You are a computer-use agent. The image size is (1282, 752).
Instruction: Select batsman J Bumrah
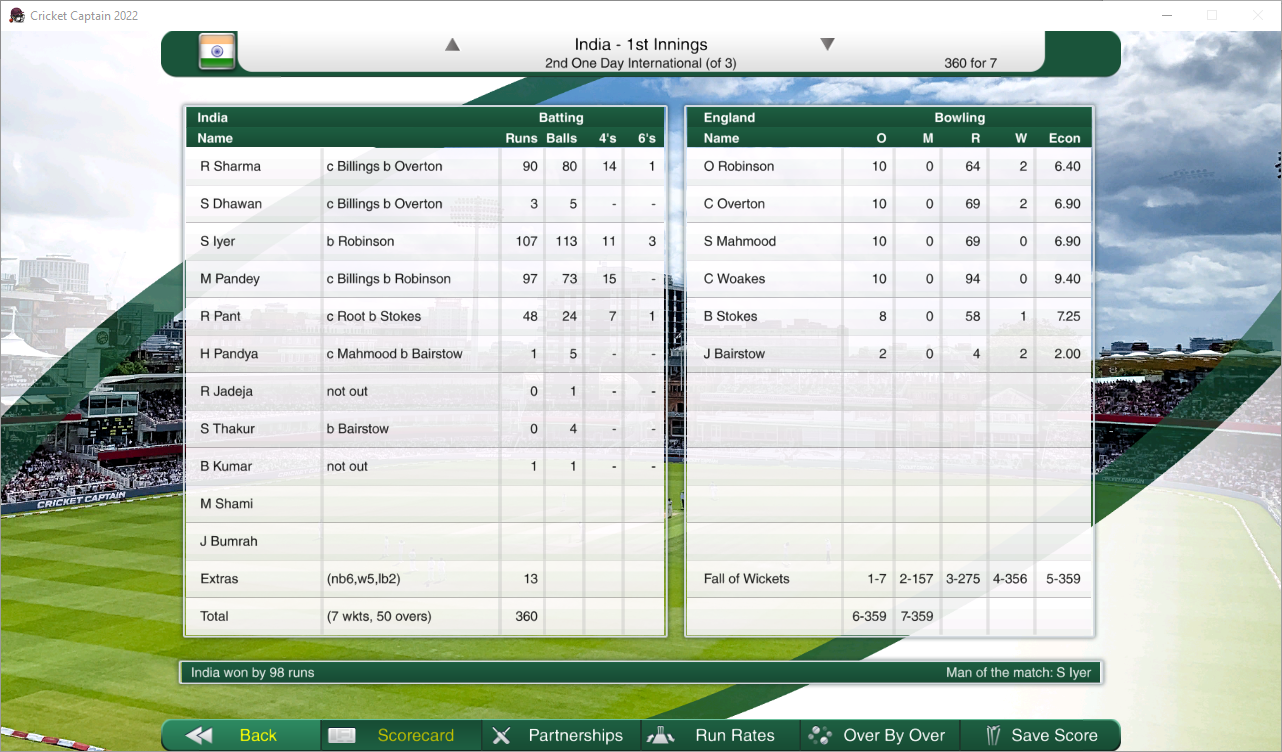229,541
